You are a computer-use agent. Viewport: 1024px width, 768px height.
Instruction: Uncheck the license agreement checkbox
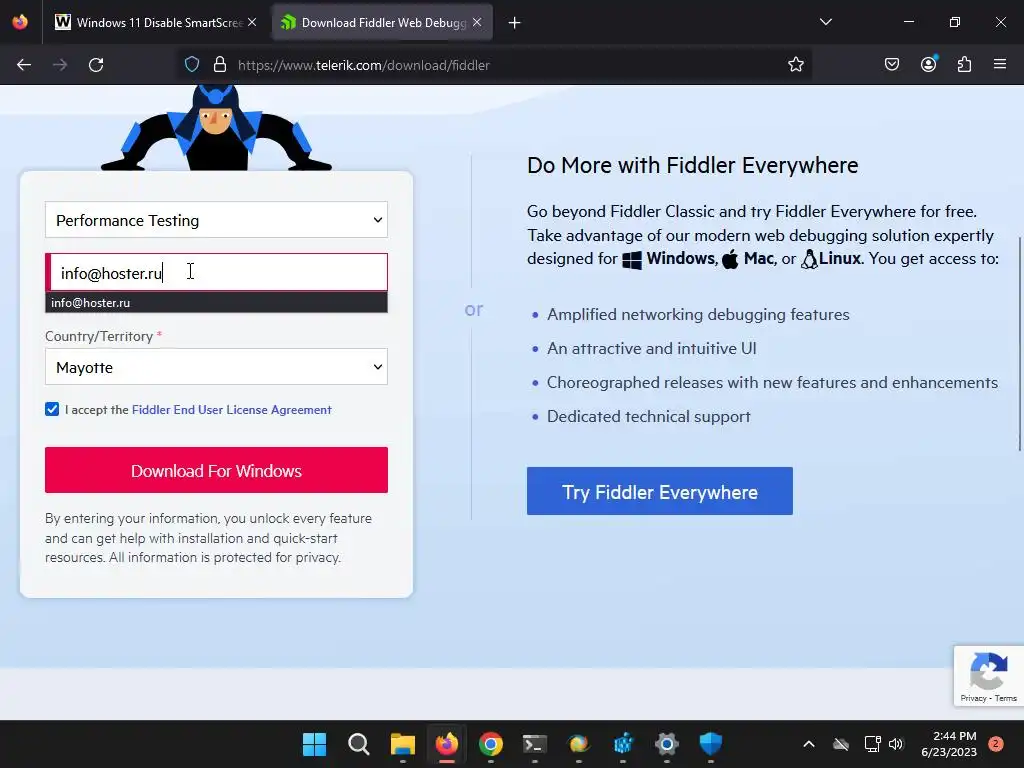(x=52, y=409)
